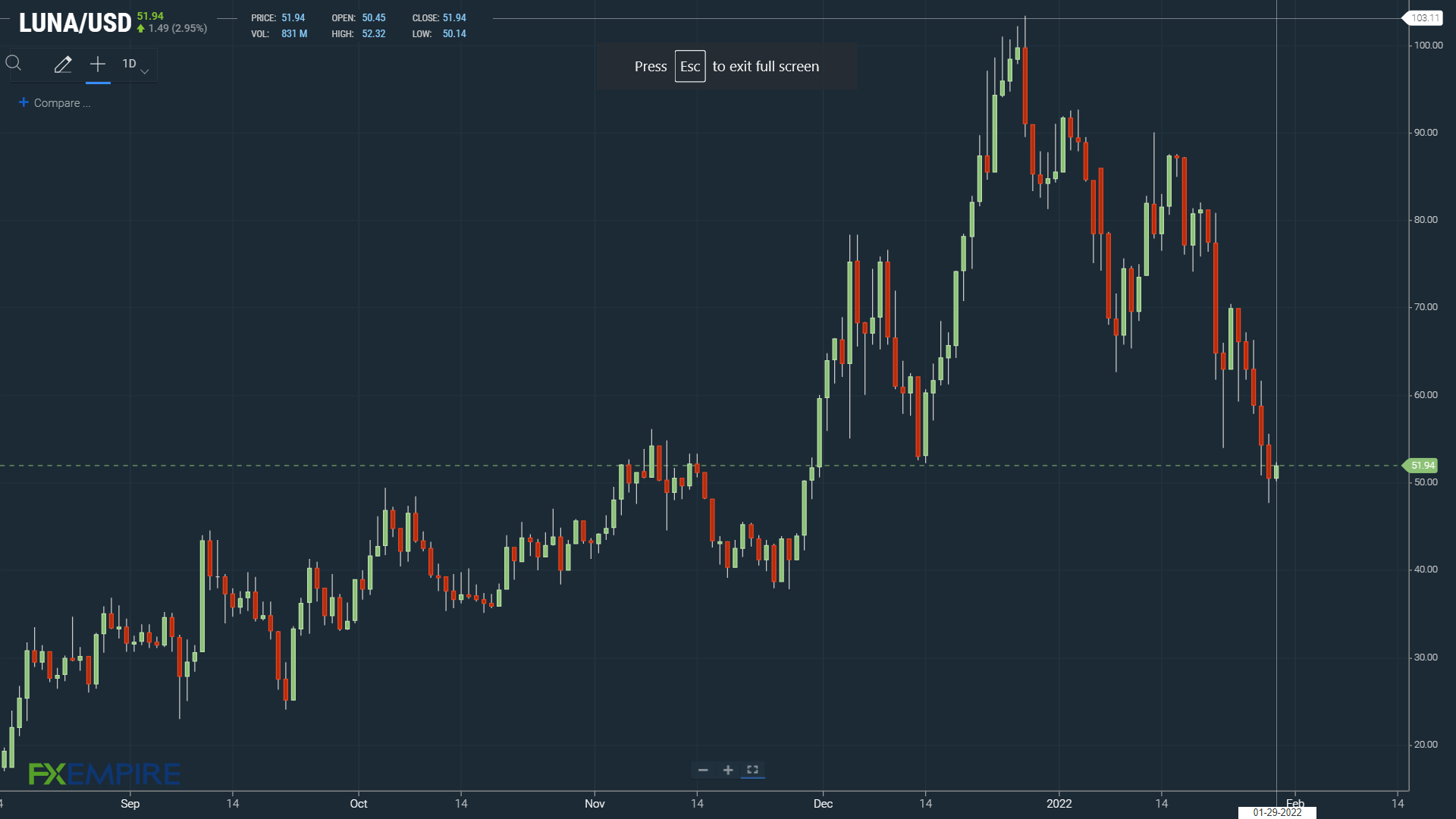The width and height of the screenshot is (1456, 819).
Task: Click the 100.00 price axis label
Action: 1428,45
